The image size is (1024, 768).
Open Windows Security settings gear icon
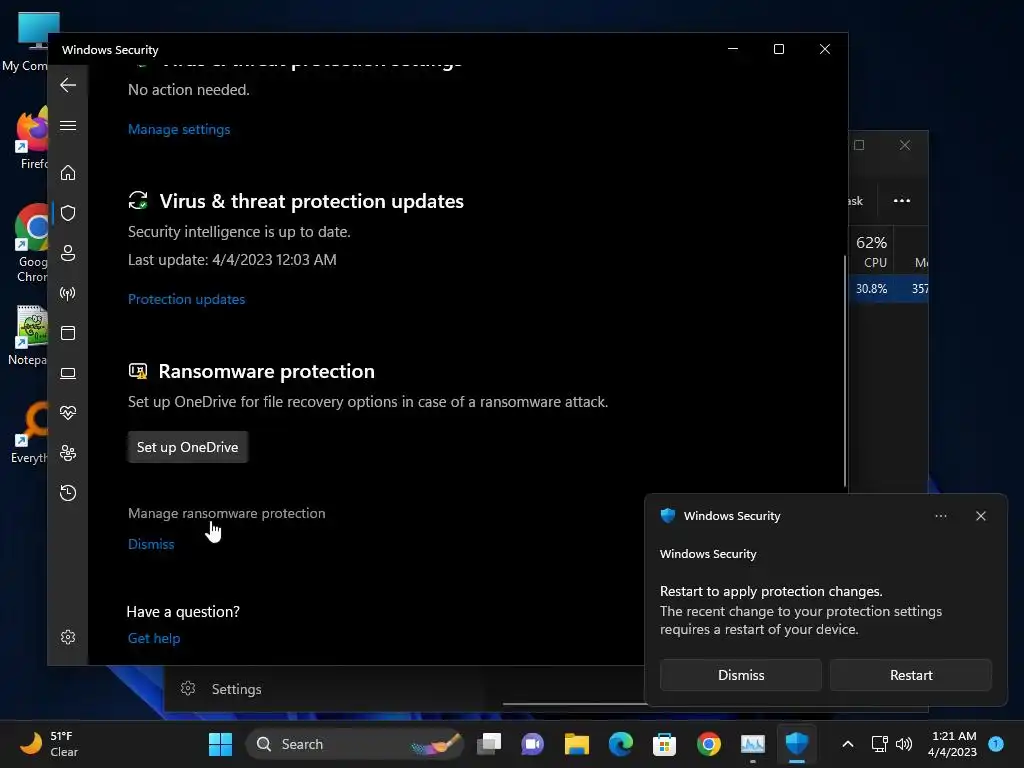[x=68, y=637]
